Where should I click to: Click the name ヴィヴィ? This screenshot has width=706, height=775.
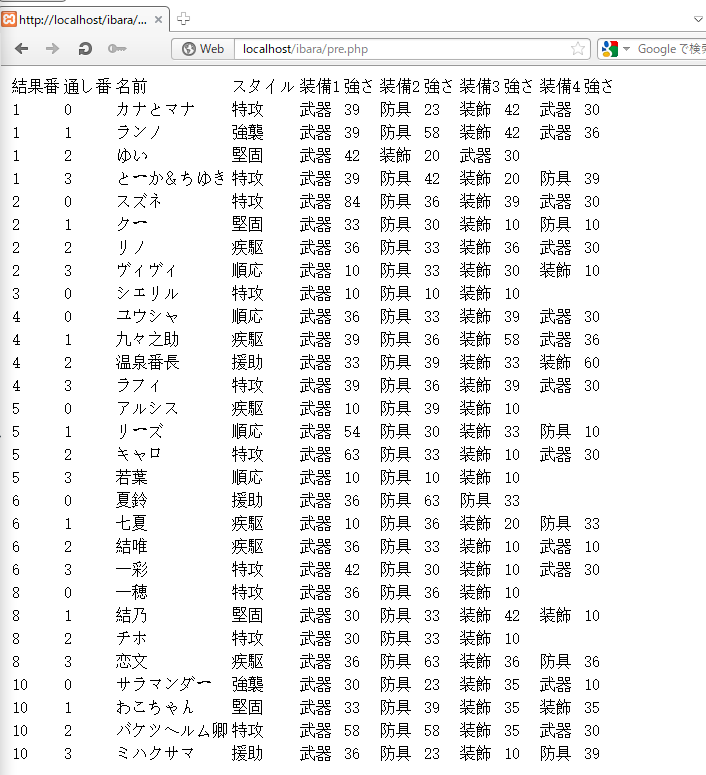point(146,270)
